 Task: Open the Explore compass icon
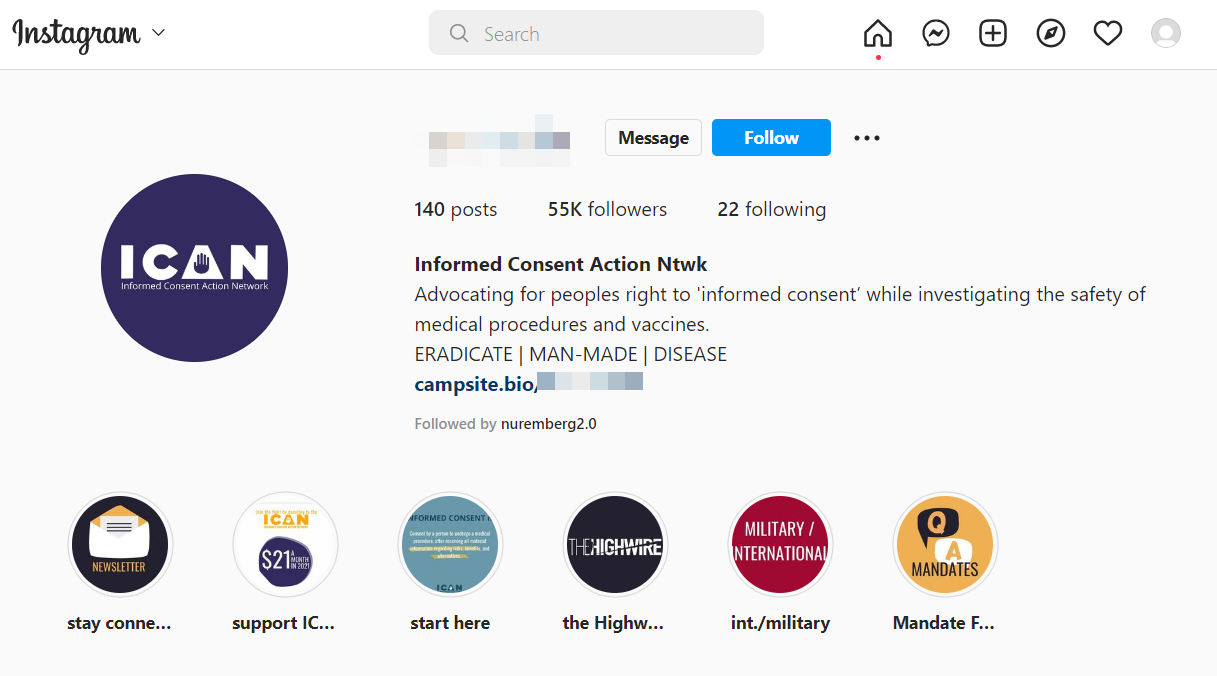pos(1050,34)
